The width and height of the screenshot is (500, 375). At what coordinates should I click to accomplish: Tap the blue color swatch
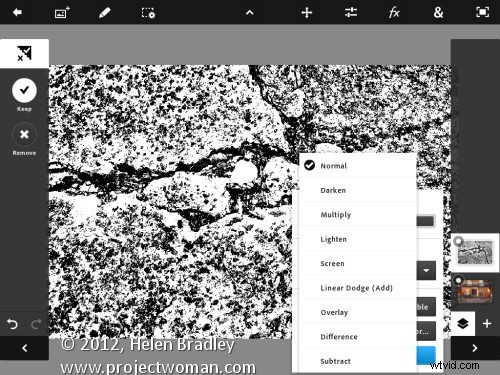426,355
